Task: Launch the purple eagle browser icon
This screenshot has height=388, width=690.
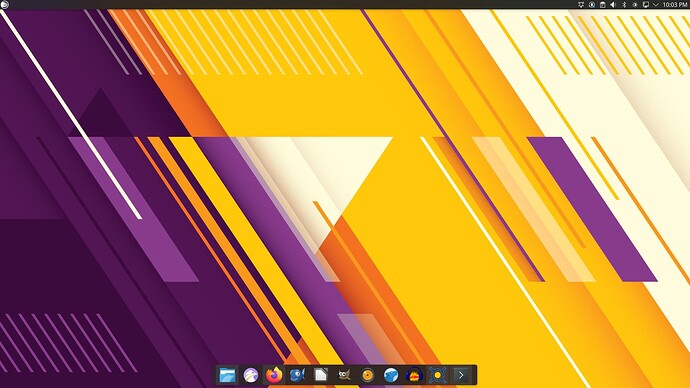Action: [x=251, y=375]
